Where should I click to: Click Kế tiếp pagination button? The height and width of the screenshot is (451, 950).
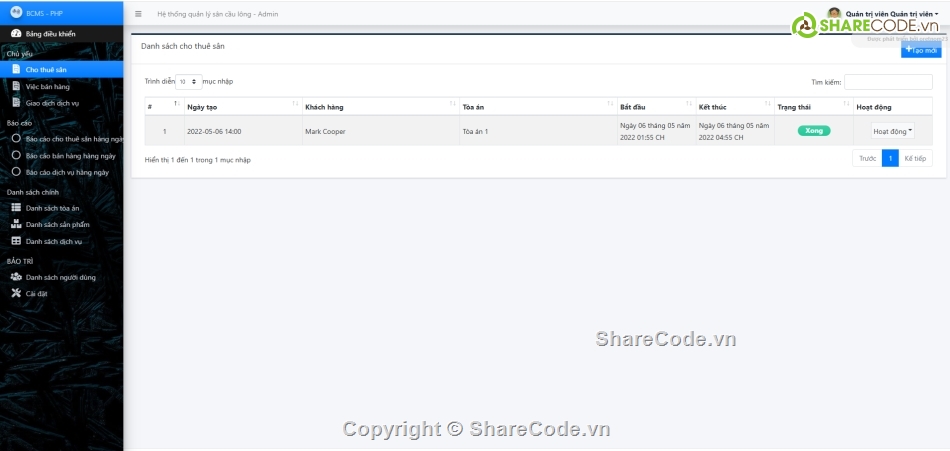[915, 158]
